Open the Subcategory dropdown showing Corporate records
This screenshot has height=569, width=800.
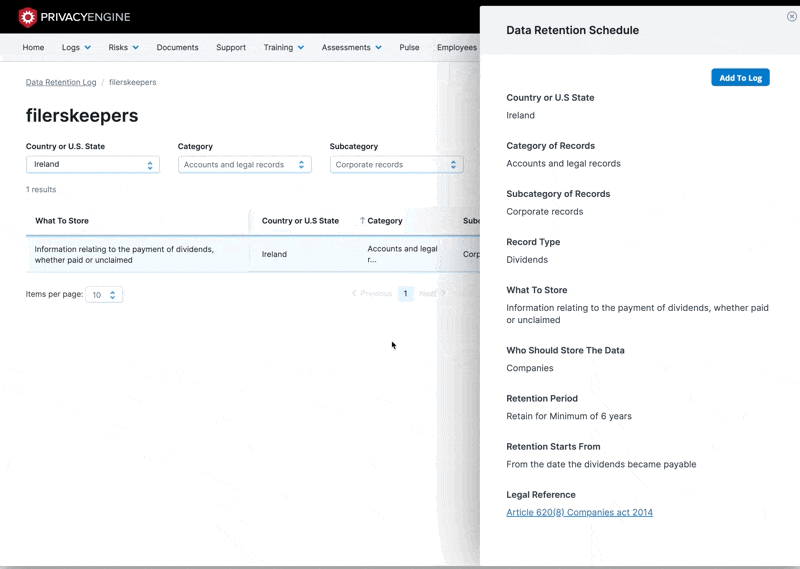click(396, 164)
